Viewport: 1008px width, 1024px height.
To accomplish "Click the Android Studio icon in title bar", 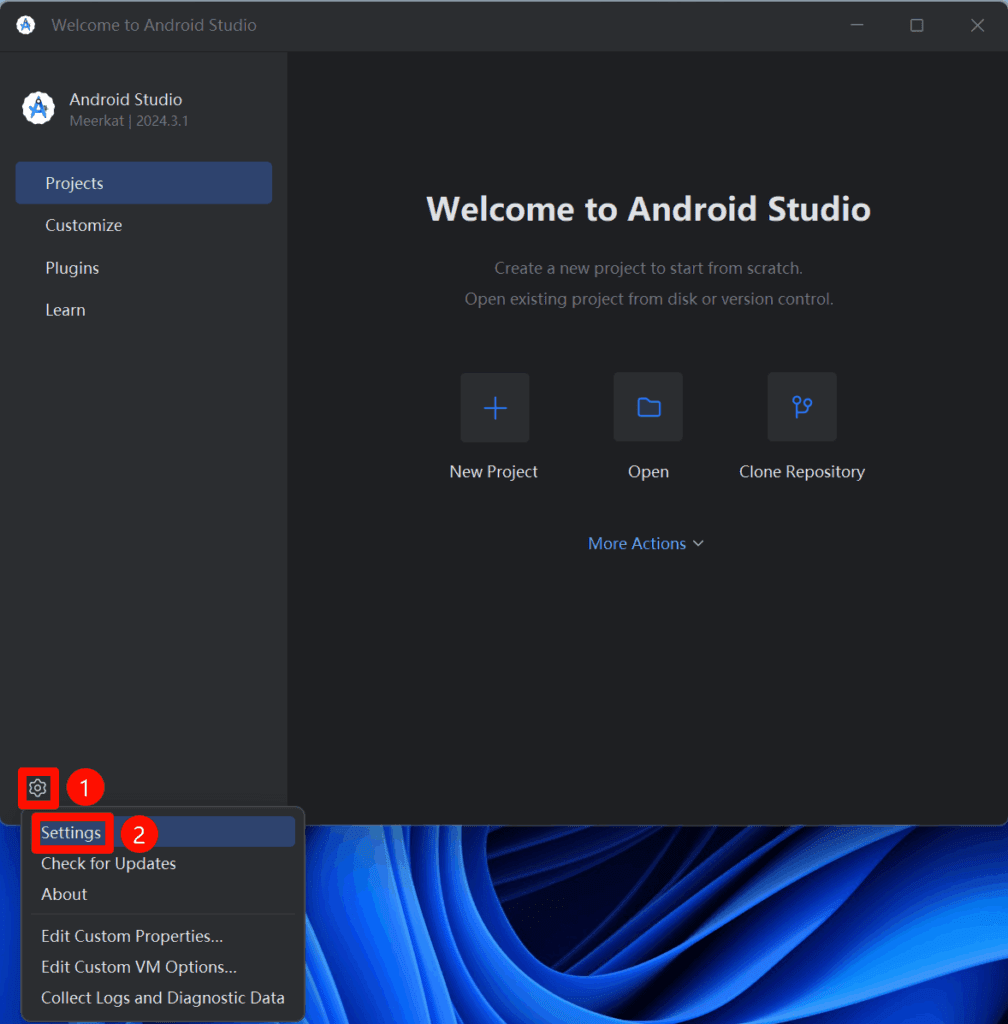I will tap(26, 25).
